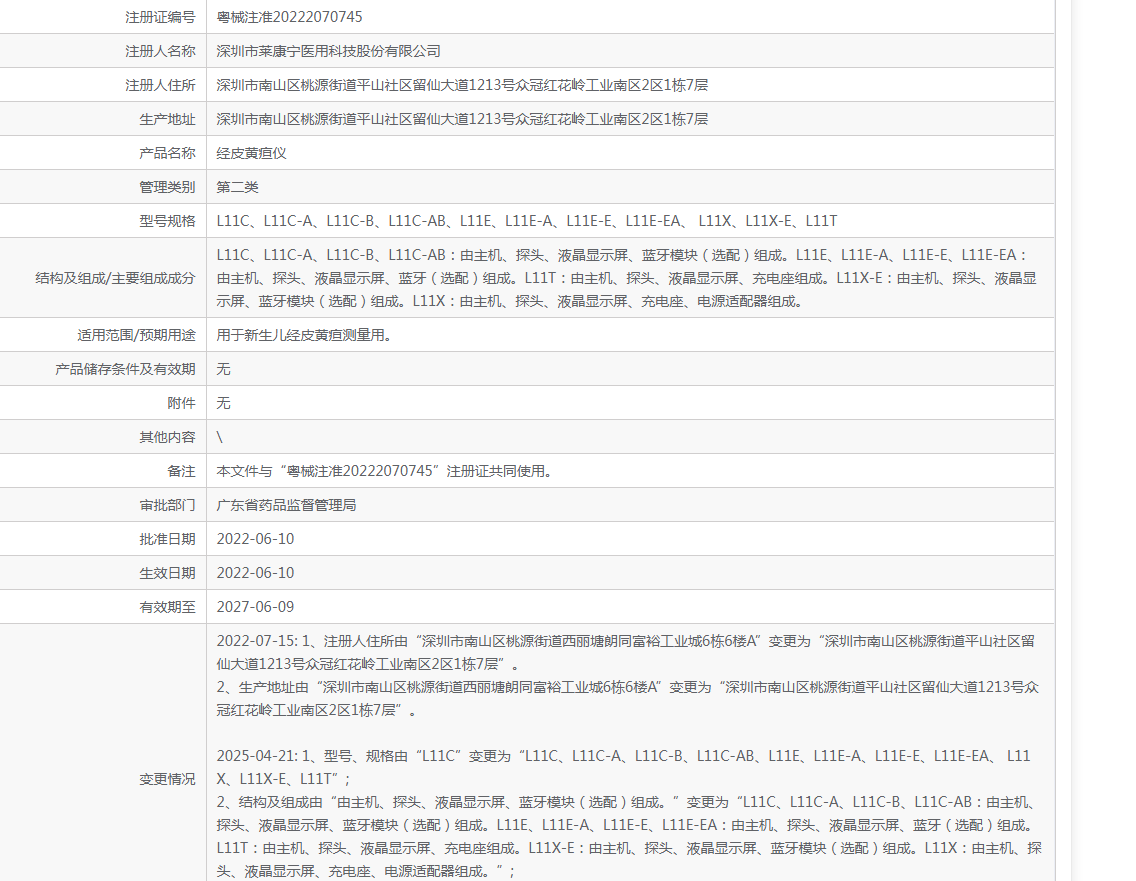Click the 管理类别 label
1136x881 pixels.
[167, 187]
